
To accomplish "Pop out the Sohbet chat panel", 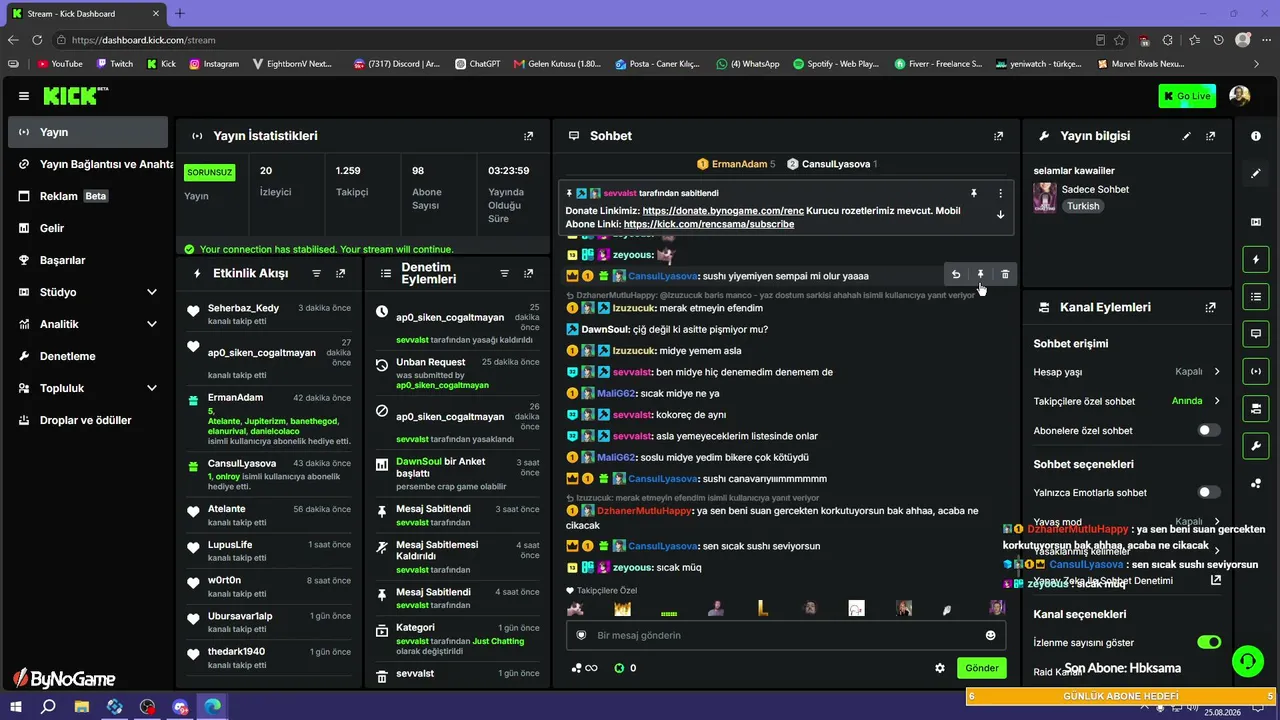I will pos(998,136).
